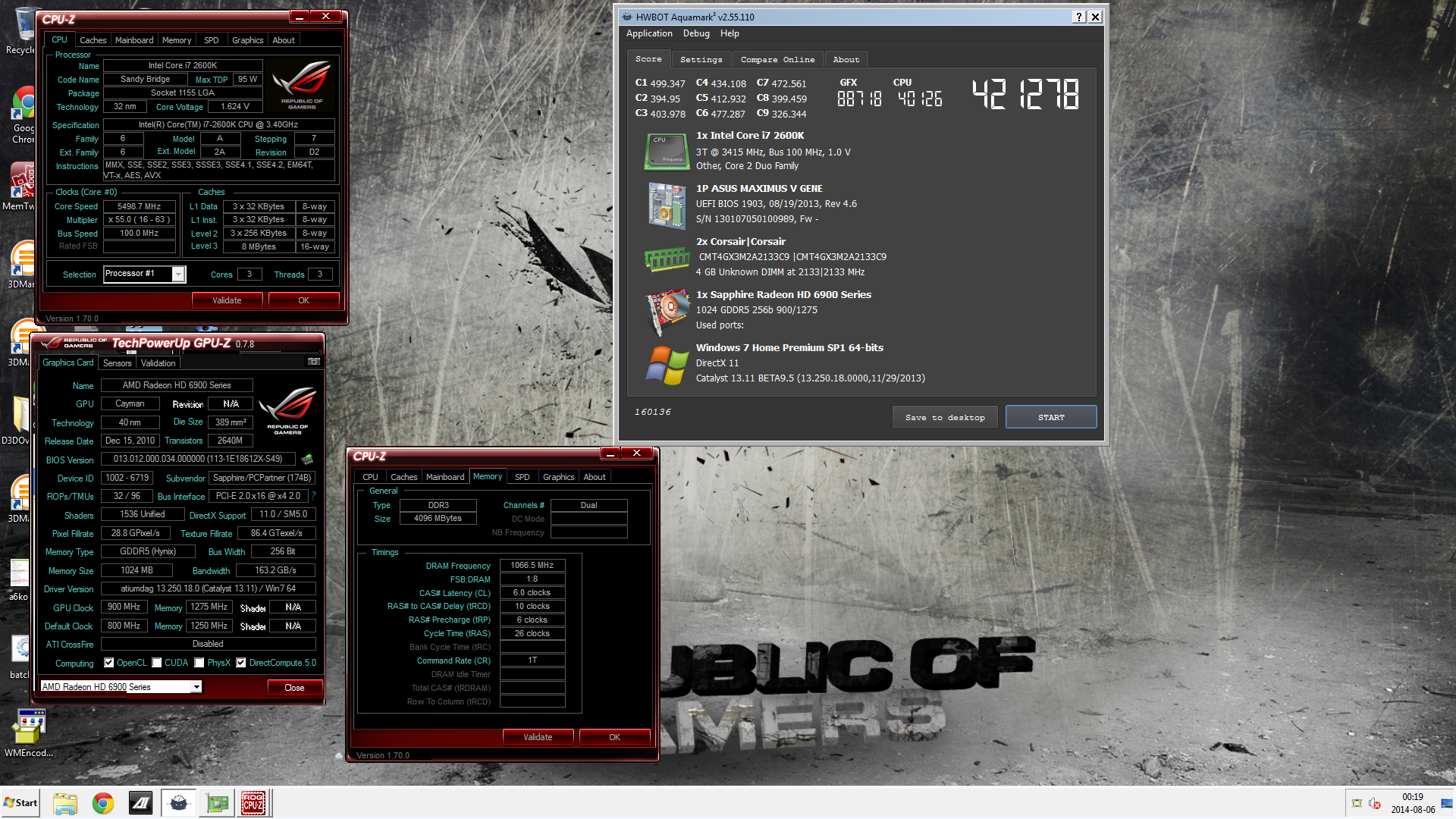
Task: Toggle the OpenCL checkbox in GPU-Z
Action: [x=109, y=663]
